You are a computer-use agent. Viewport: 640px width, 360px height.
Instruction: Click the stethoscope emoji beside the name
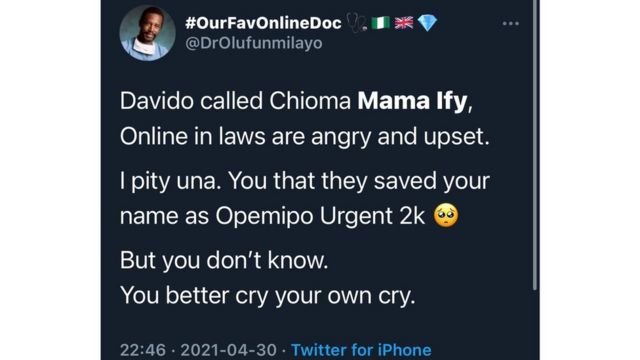point(357,23)
